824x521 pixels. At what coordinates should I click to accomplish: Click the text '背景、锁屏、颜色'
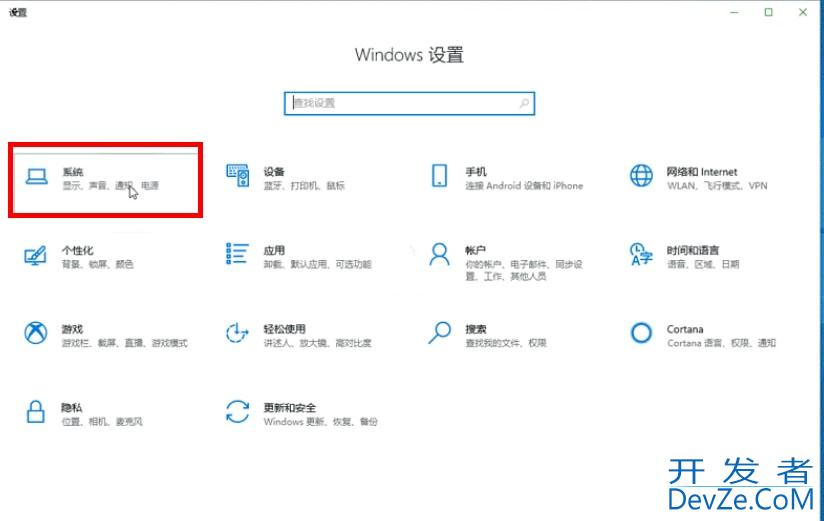click(x=98, y=264)
